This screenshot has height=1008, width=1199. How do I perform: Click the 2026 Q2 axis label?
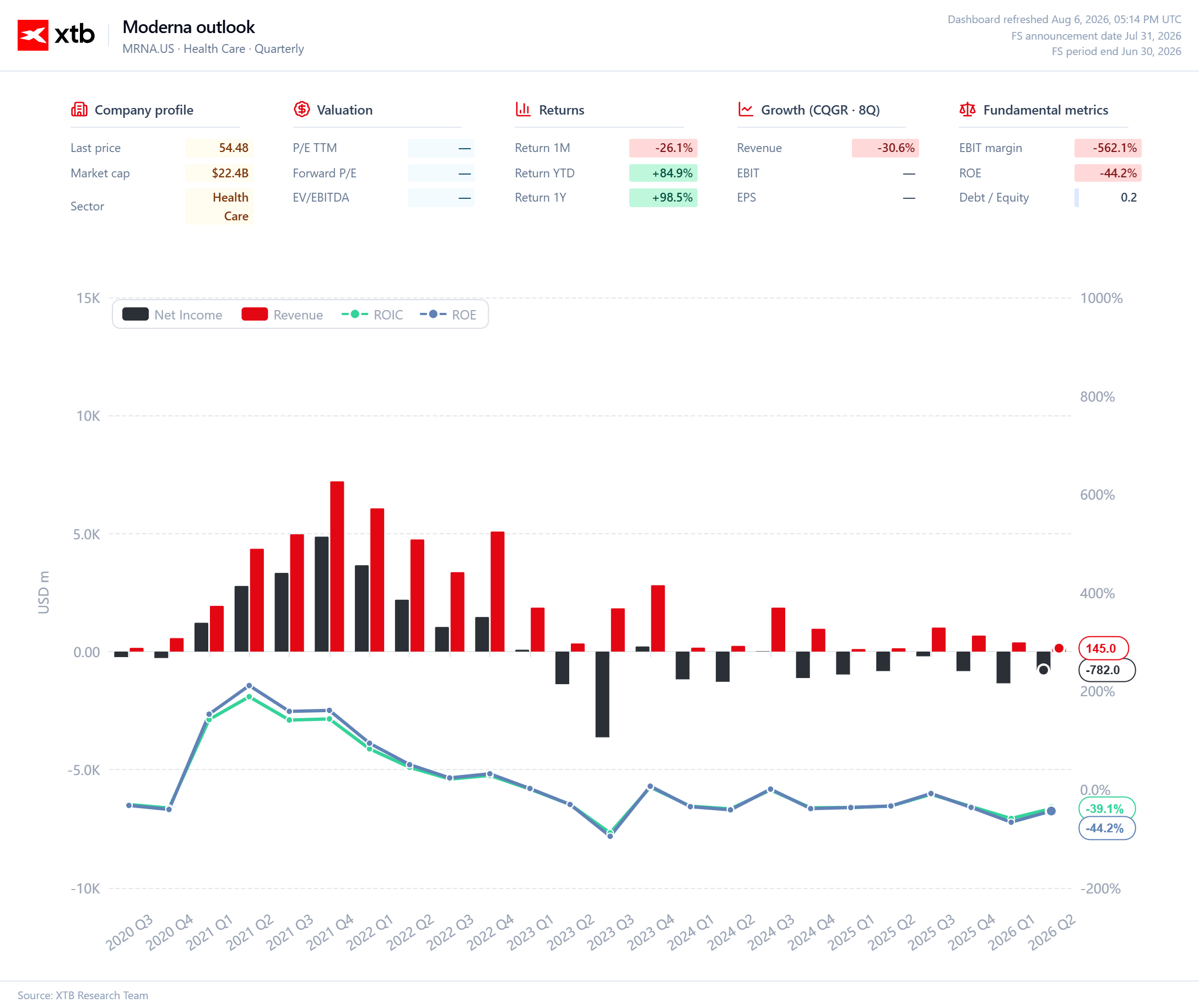tap(1051, 931)
